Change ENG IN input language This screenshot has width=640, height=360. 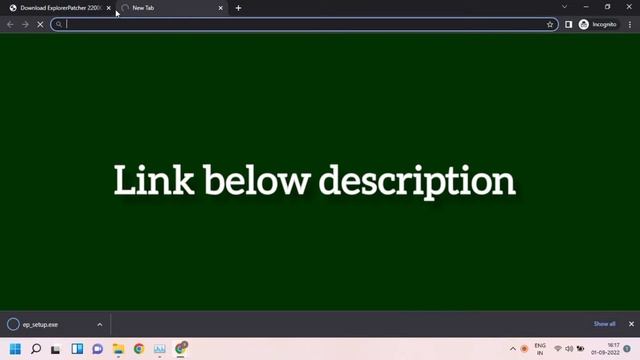(540, 349)
